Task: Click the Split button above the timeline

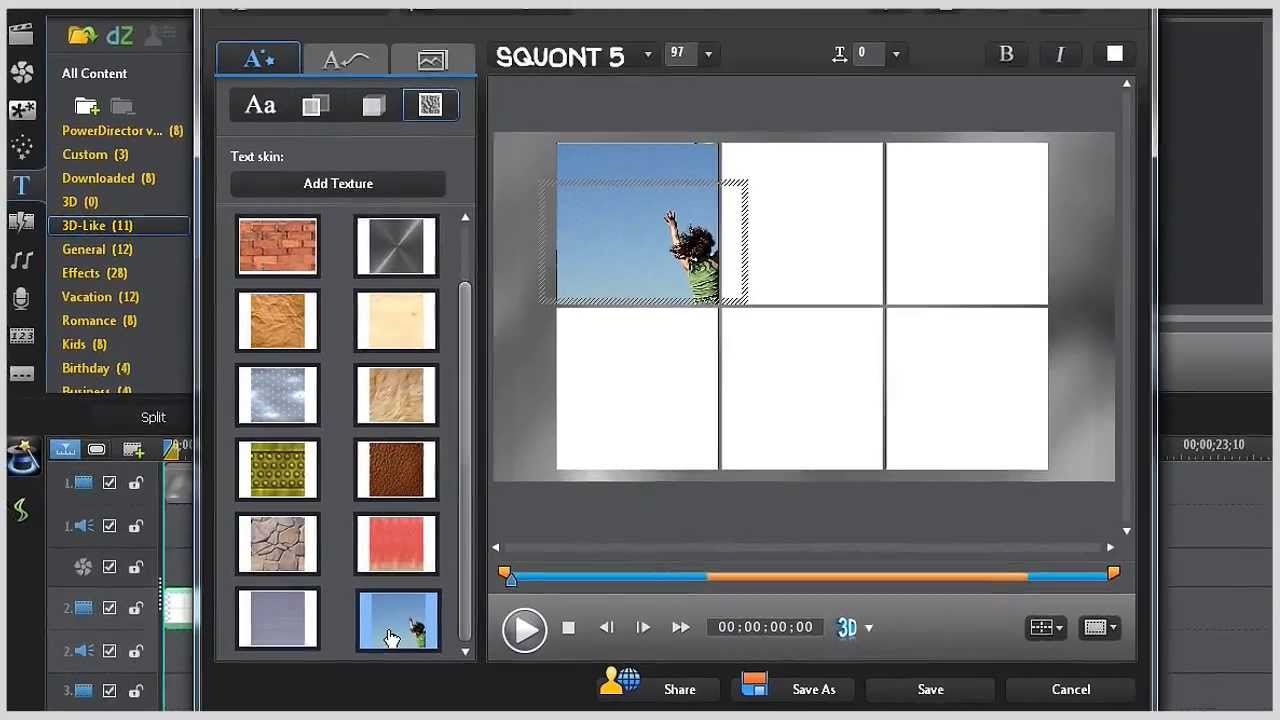Action: point(153,418)
